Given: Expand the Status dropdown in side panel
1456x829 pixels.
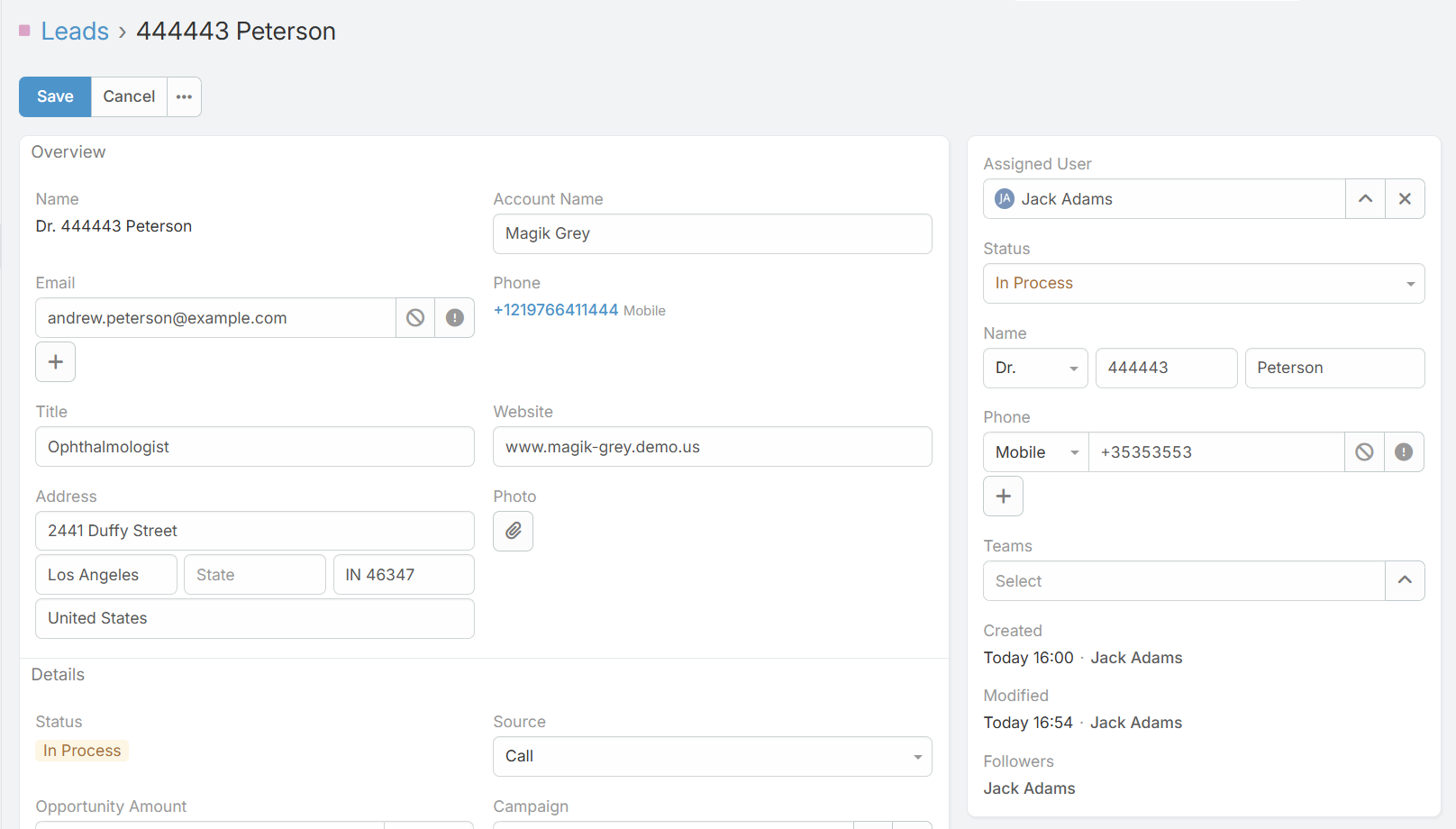Looking at the screenshot, I should [1203, 284].
